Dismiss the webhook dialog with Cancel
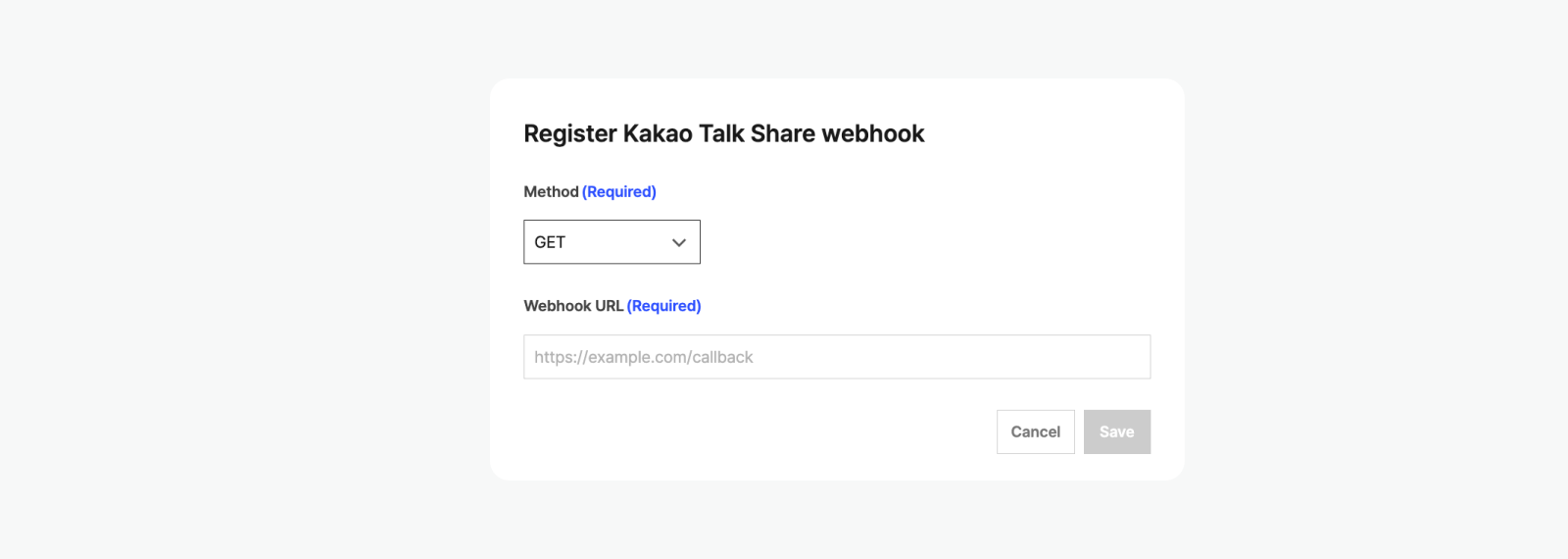 [x=1035, y=432]
